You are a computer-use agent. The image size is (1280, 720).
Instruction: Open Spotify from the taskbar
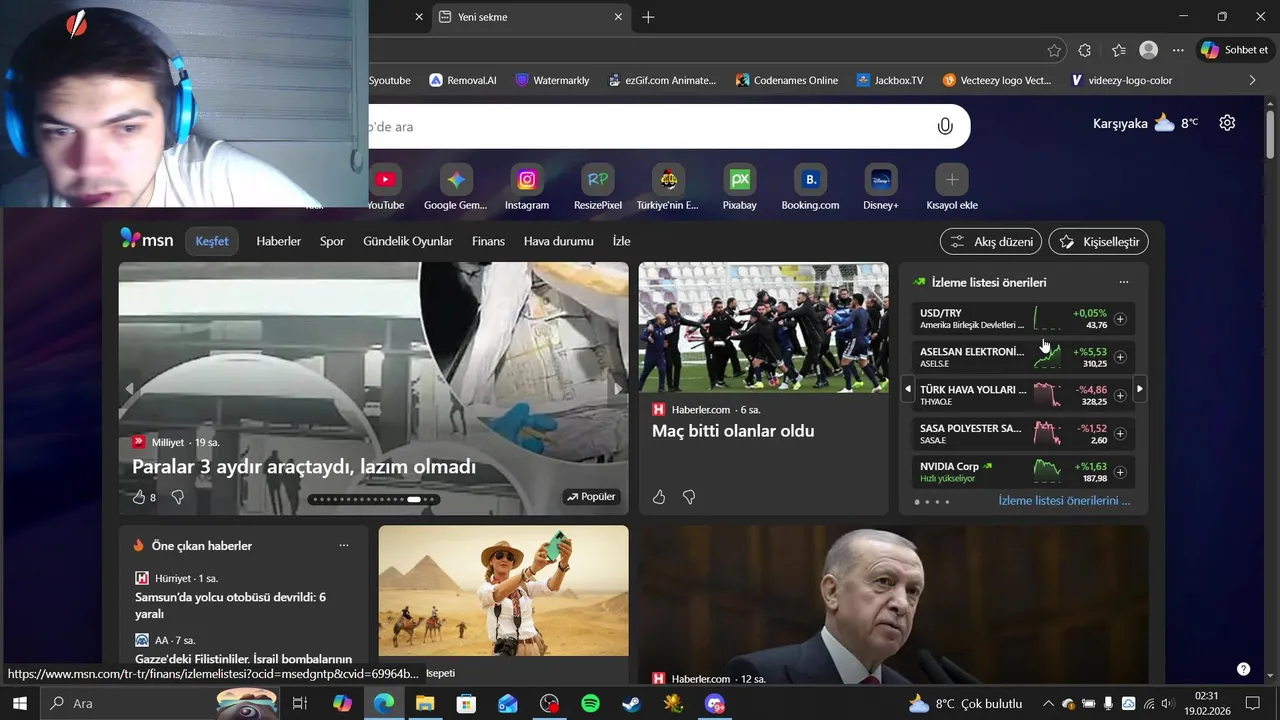[x=590, y=704]
